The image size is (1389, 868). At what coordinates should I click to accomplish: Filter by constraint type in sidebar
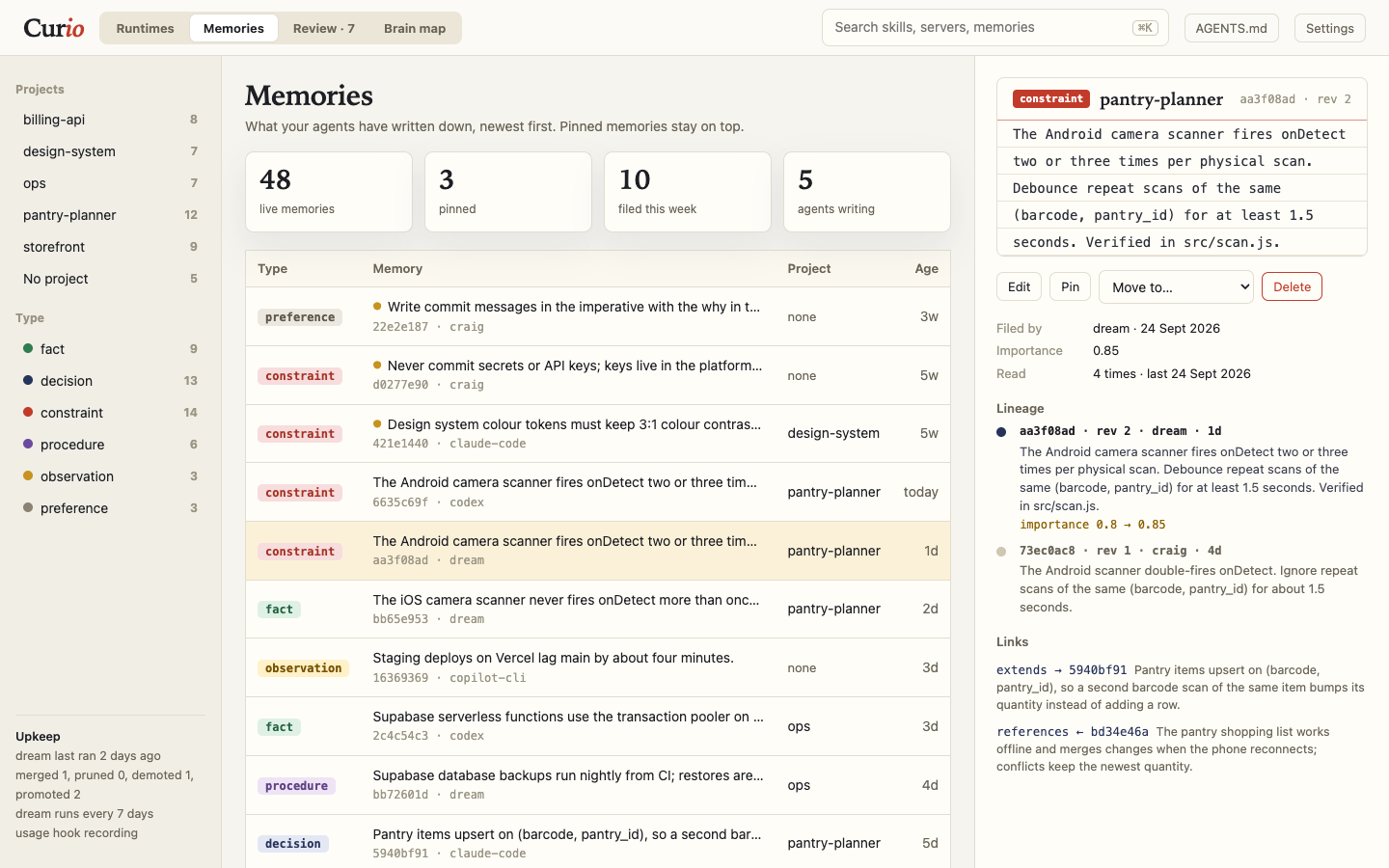pyautogui.click(x=110, y=413)
